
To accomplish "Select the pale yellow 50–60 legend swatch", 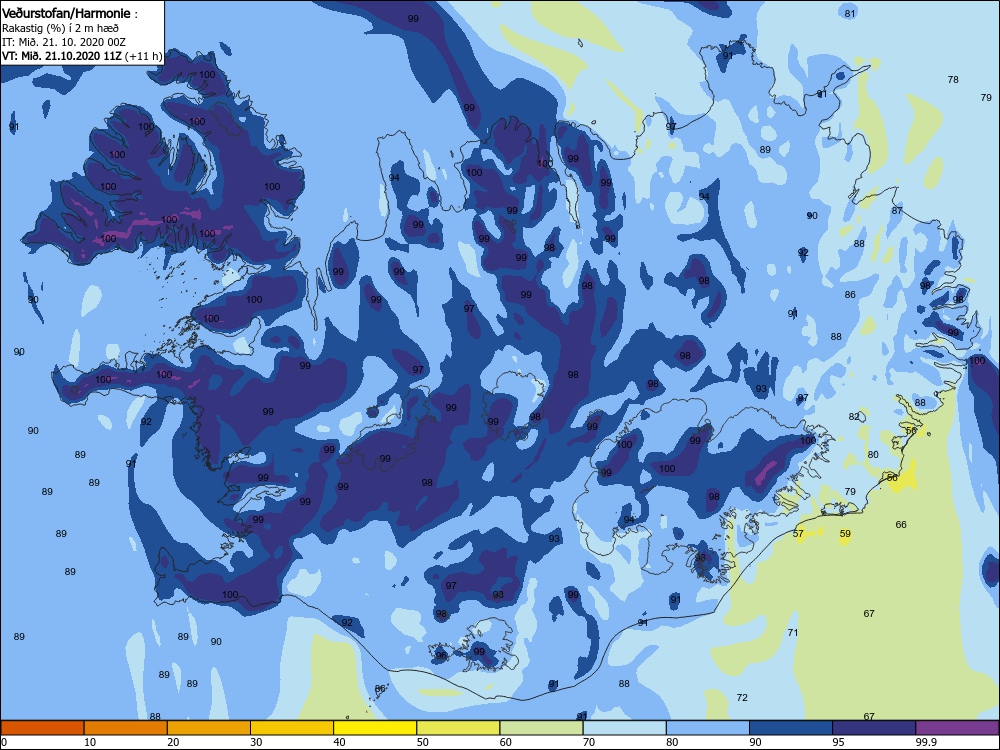I will click(458, 728).
